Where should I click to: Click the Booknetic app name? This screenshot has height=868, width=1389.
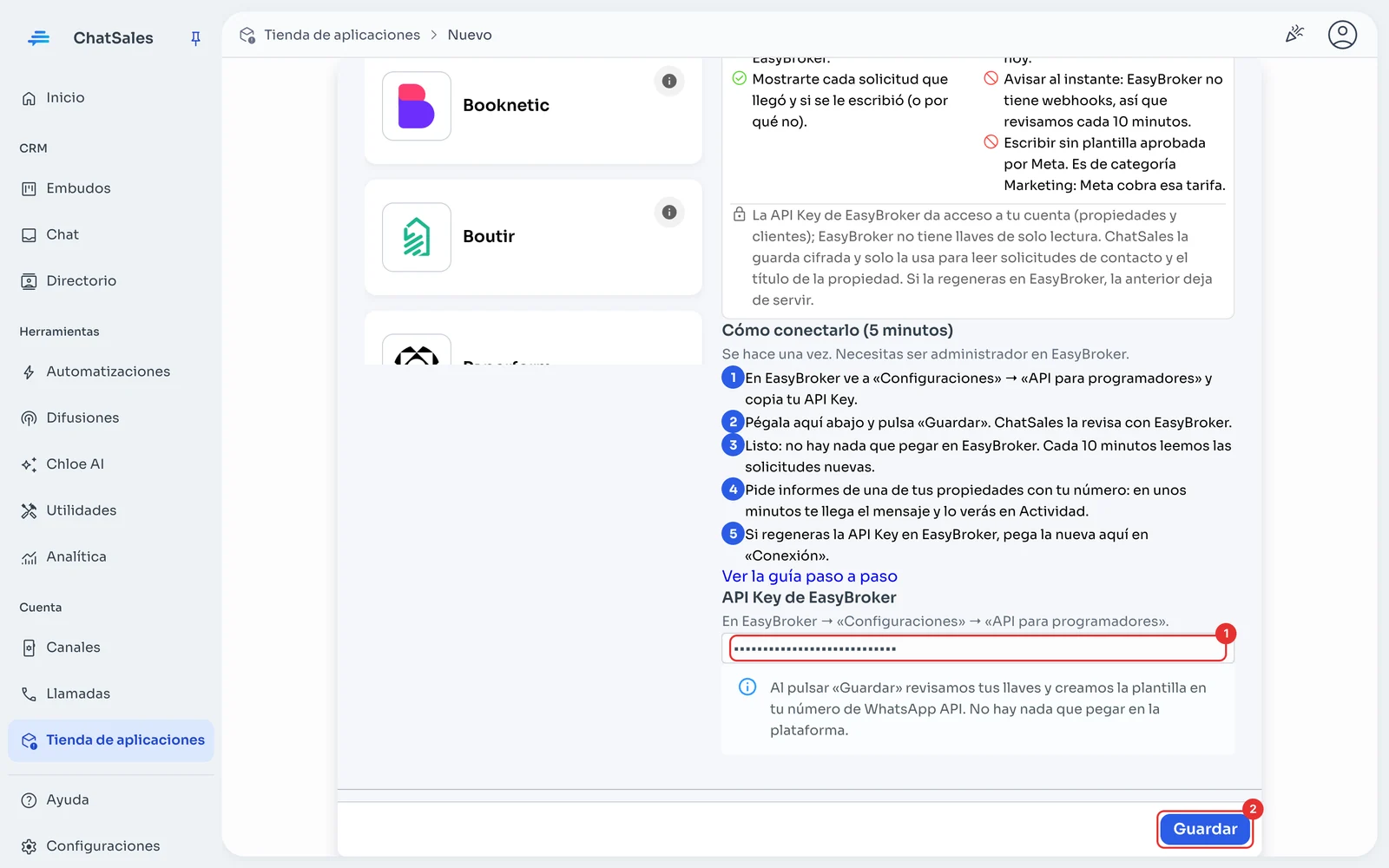(x=506, y=105)
